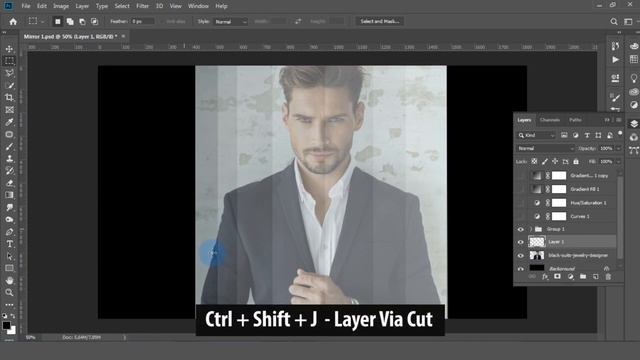Create a new layer icon
This screenshot has width=640, height=360.
(x=596, y=277)
